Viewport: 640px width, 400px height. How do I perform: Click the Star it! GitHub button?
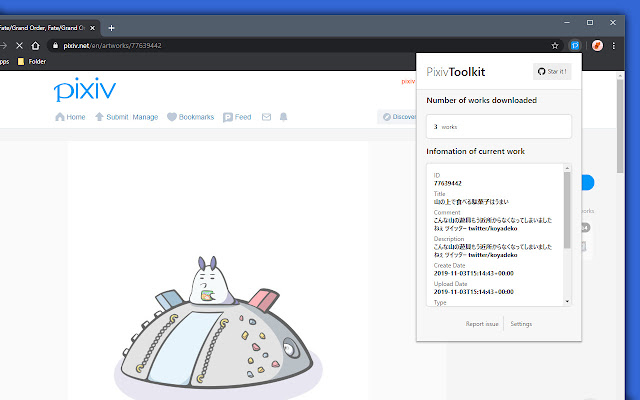(551, 72)
